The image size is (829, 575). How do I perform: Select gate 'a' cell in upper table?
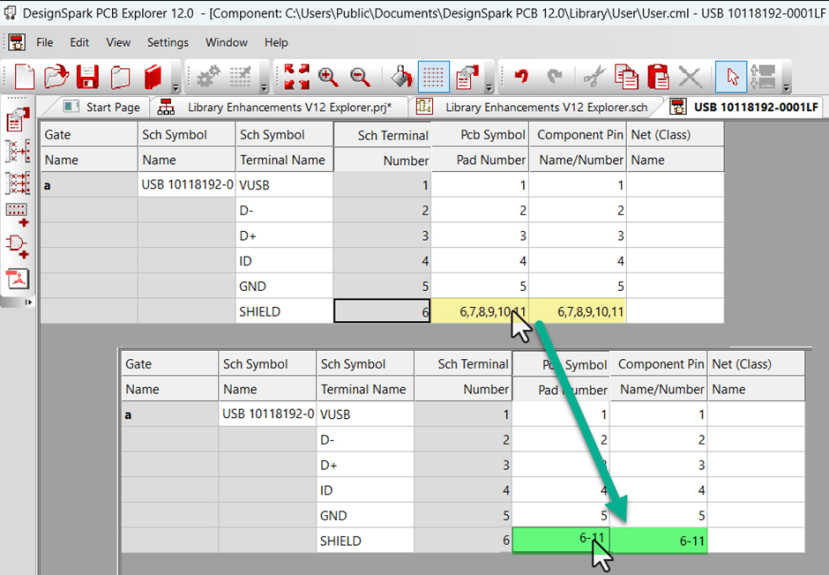click(x=89, y=185)
